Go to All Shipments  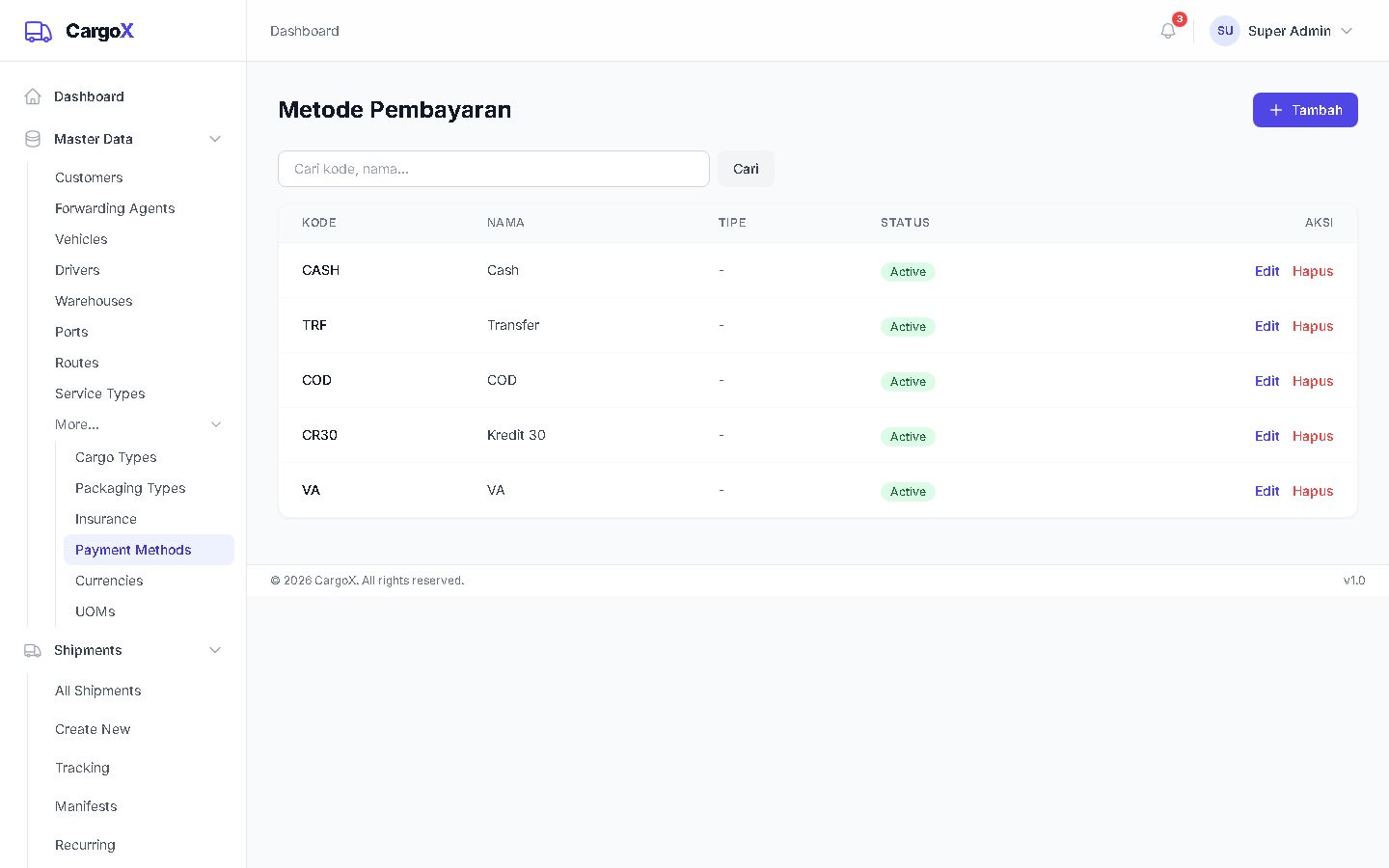pyautogui.click(x=98, y=691)
